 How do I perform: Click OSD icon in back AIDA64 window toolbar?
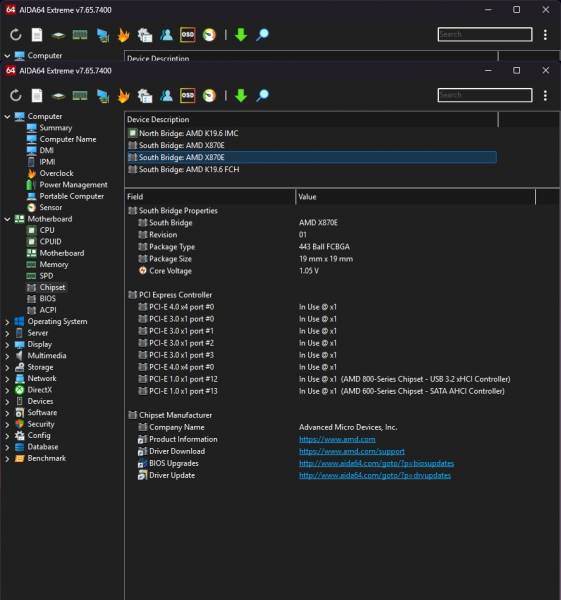(x=188, y=35)
